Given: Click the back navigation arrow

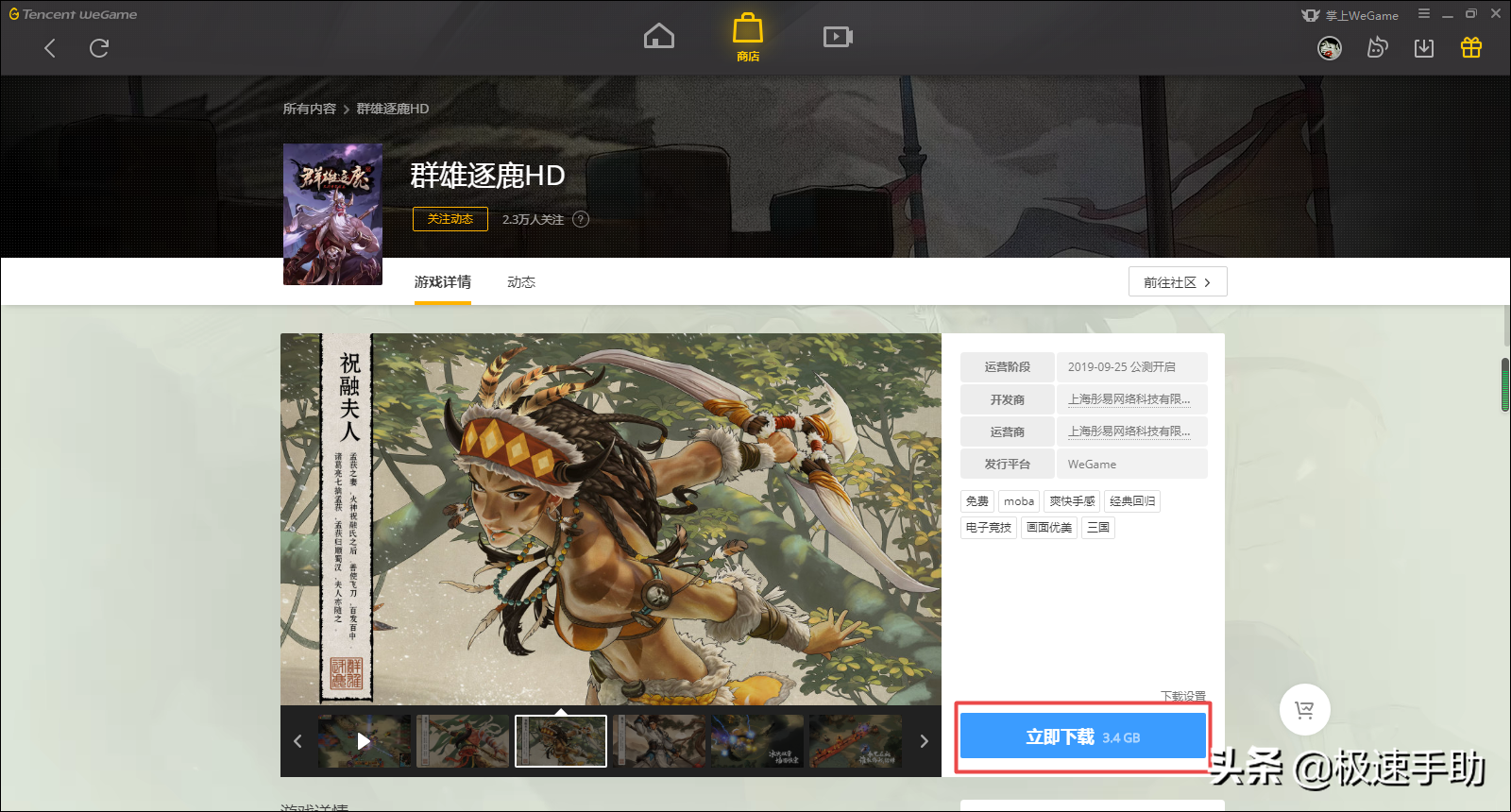Looking at the screenshot, I should [50, 48].
